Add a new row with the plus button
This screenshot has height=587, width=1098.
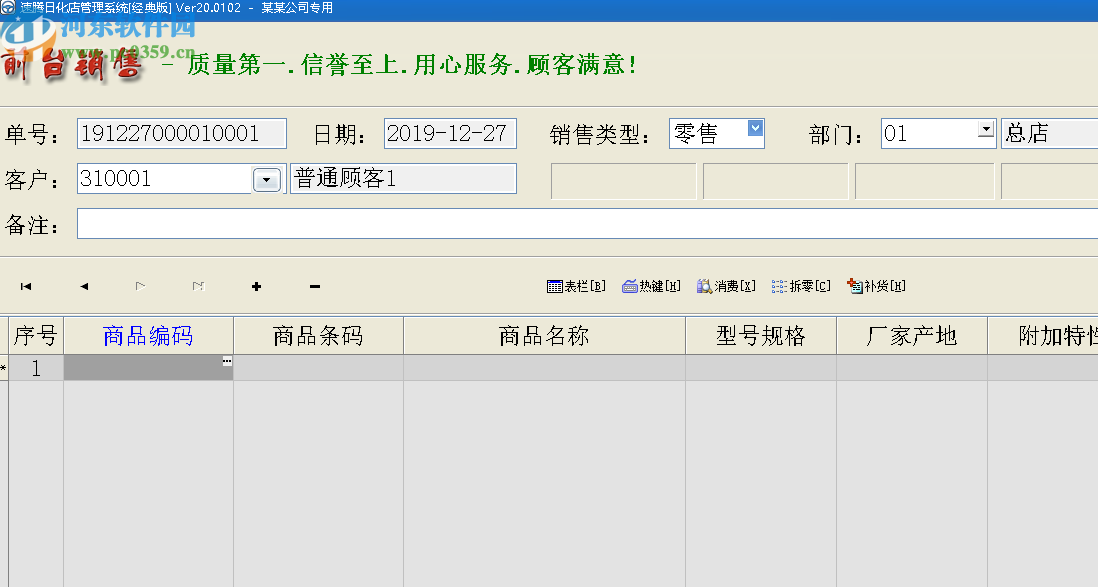pos(256,286)
